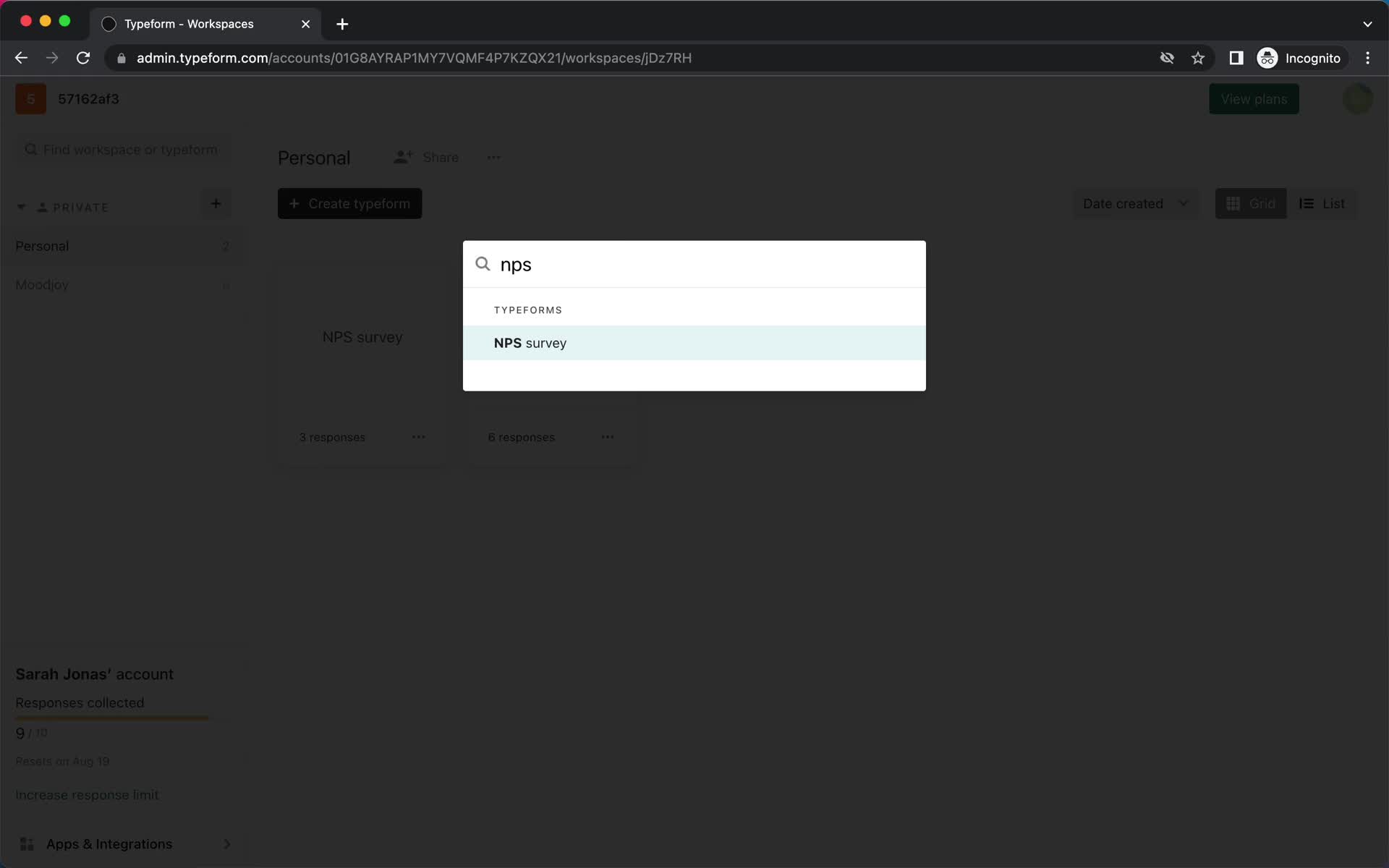Click the ellipsis icon on NPS survey card

click(x=418, y=437)
